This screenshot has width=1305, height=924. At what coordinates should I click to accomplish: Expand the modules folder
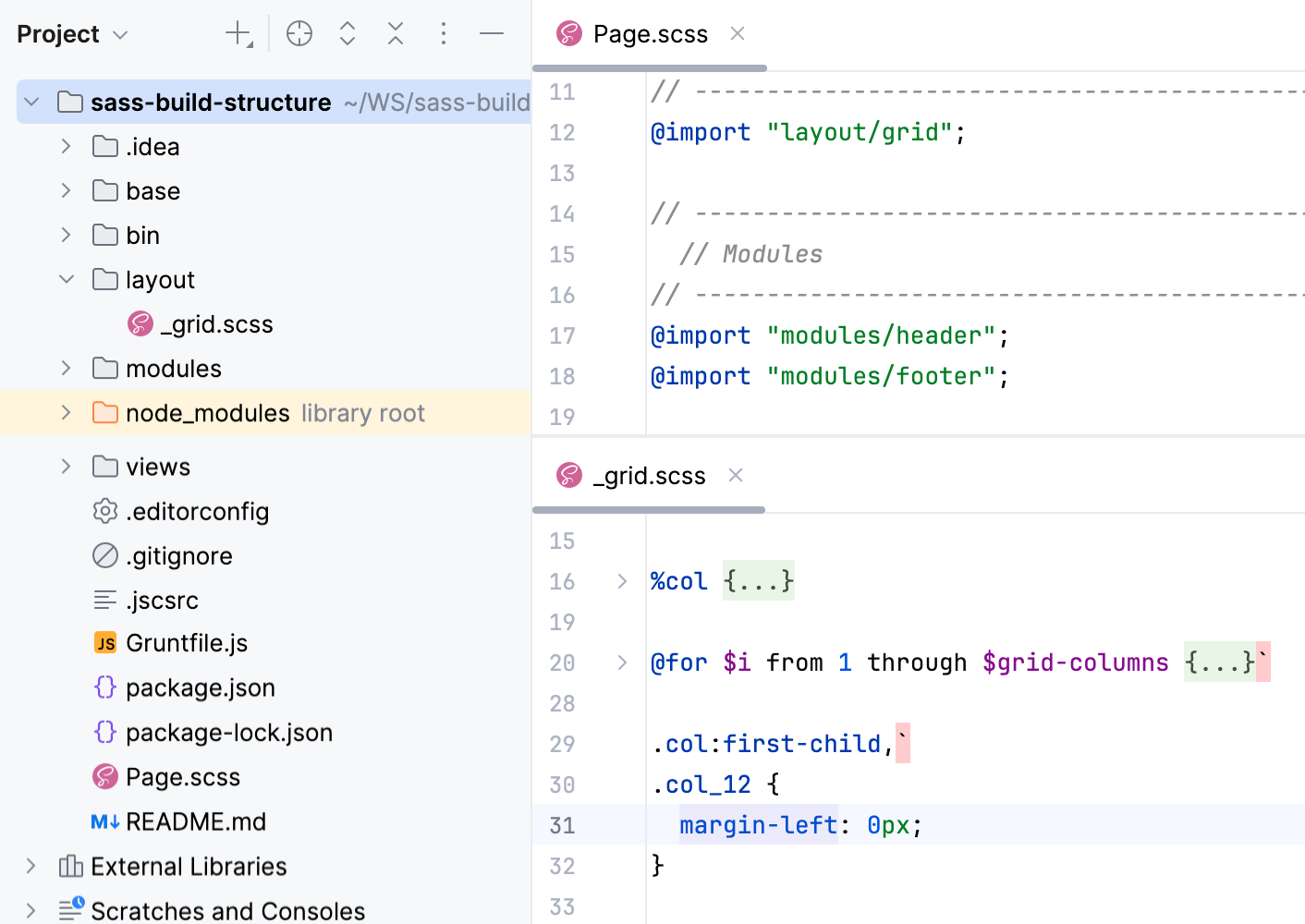[65, 368]
